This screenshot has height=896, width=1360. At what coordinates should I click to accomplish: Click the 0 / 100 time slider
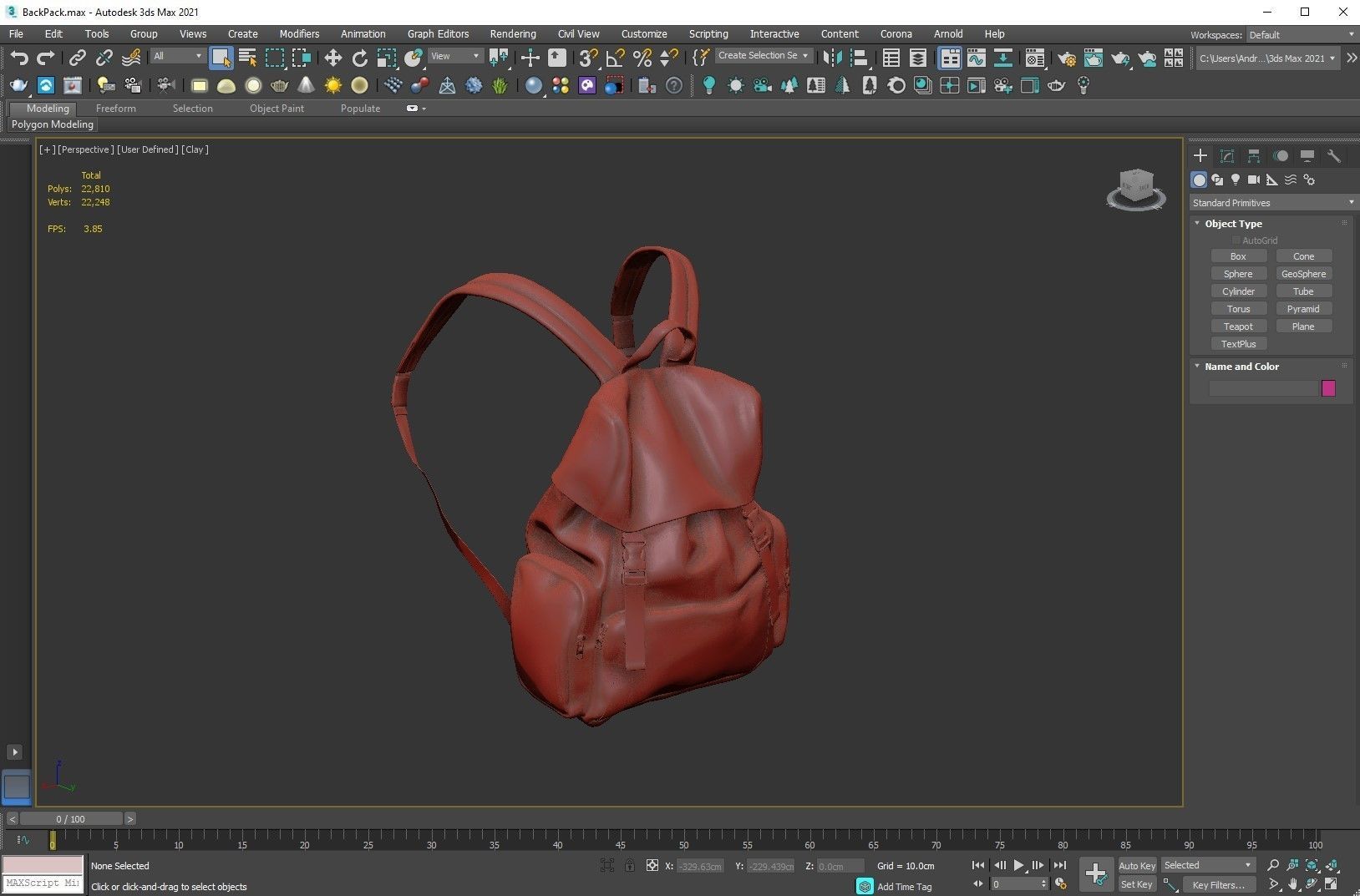[x=71, y=819]
